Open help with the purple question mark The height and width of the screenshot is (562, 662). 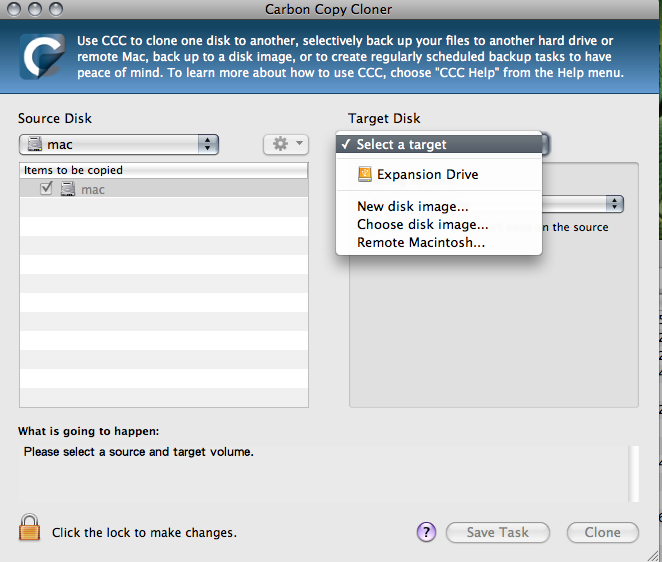[x=426, y=532]
